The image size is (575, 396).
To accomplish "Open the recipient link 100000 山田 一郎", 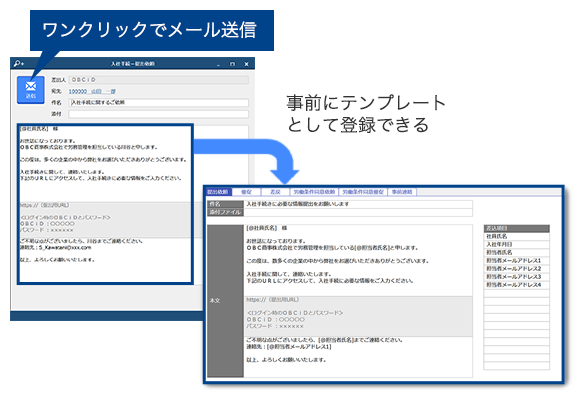I will point(92,91).
